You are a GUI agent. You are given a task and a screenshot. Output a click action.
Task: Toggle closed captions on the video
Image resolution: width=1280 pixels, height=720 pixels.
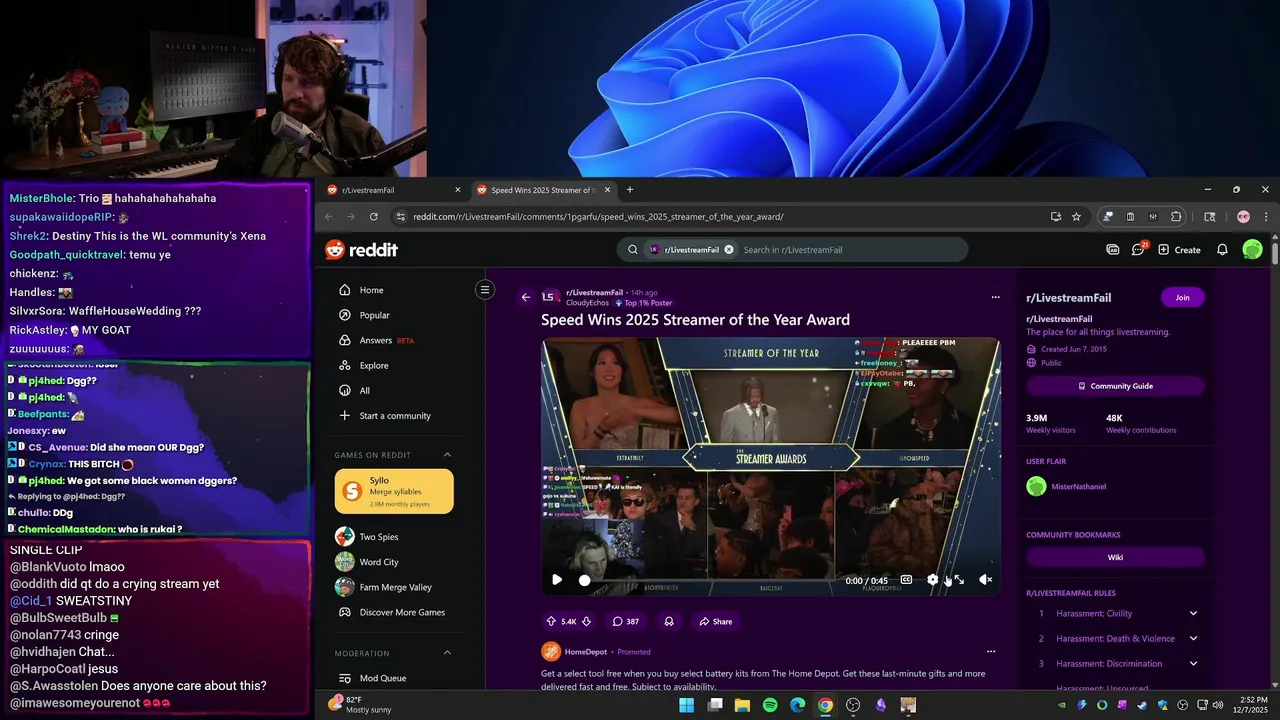click(x=906, y=580)
